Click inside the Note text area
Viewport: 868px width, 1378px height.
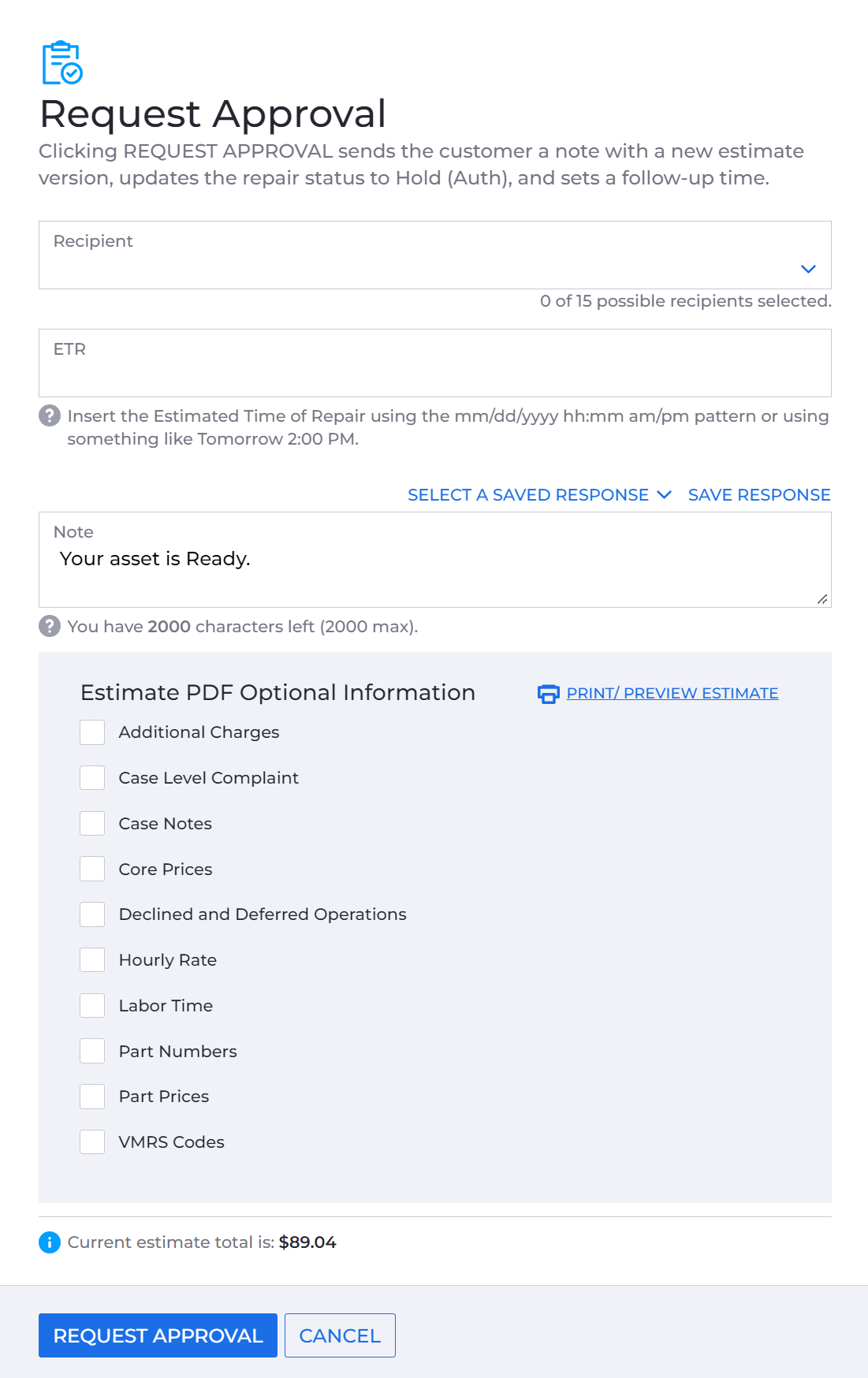(435, 560)
